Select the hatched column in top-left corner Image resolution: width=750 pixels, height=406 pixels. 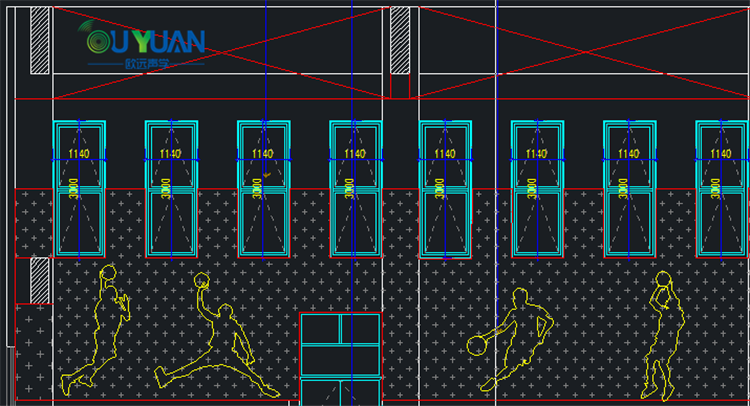coord(39,40)
